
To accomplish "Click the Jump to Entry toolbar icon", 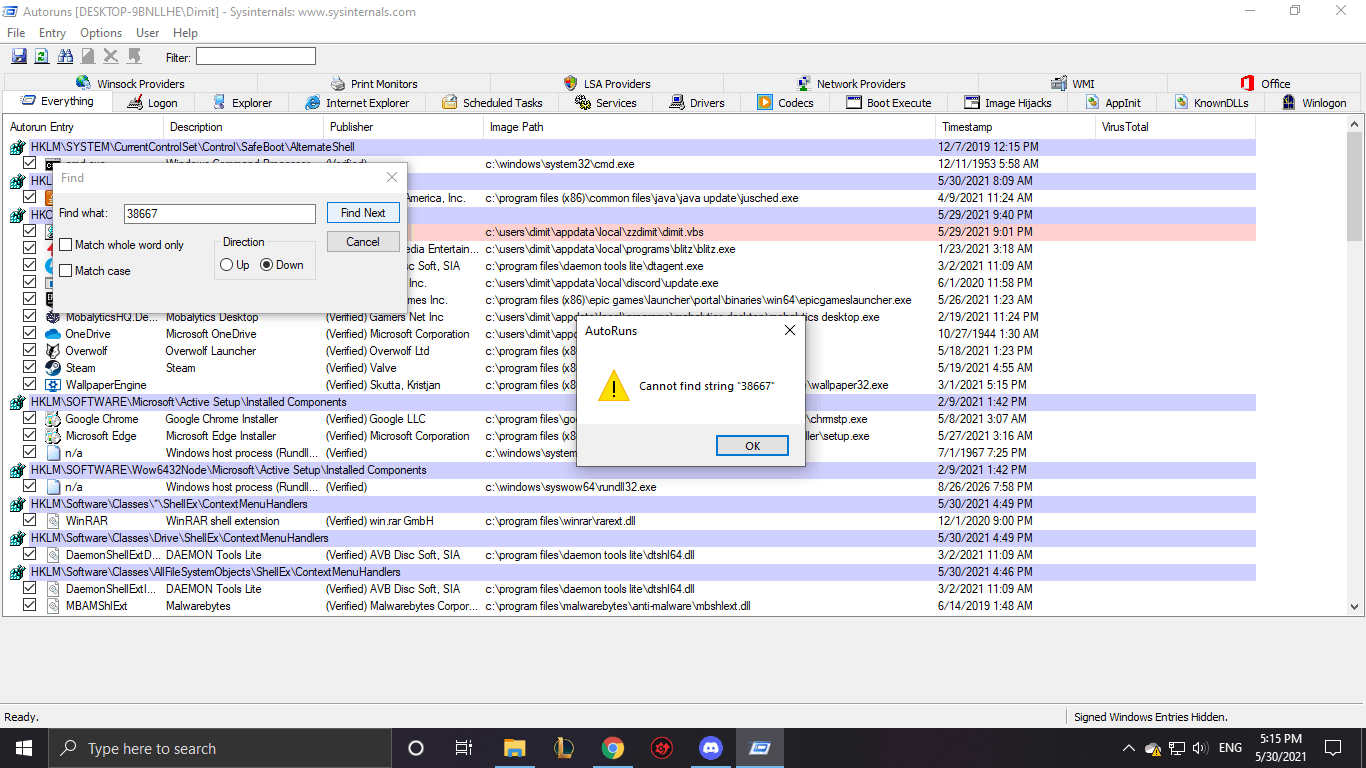I will [134, 57].
